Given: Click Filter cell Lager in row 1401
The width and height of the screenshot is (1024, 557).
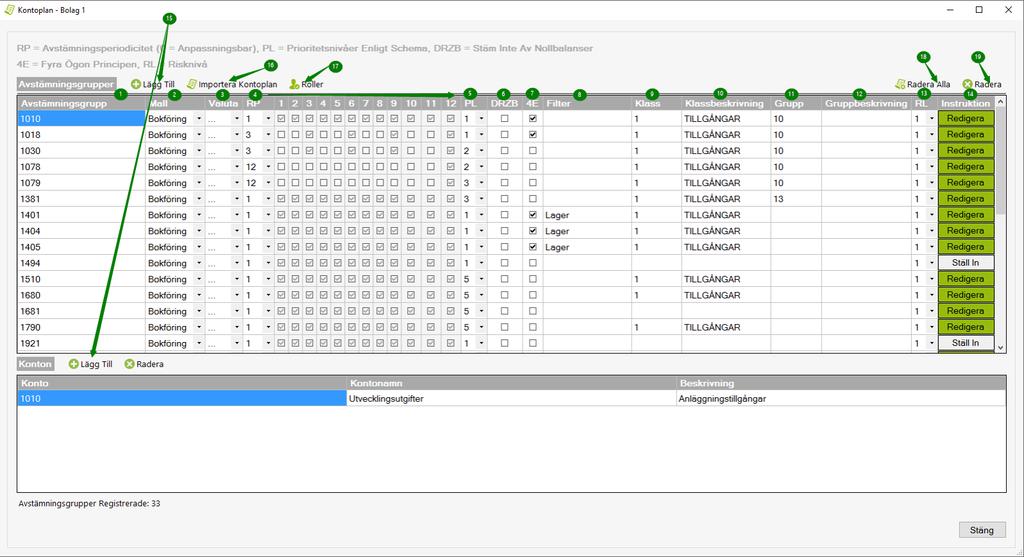Looking at the screenshot, I should tap(587, 215).
